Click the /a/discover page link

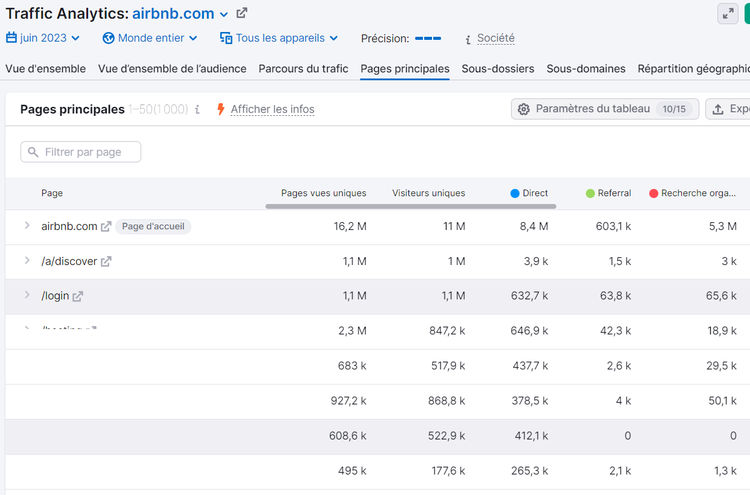pos(69,261)
